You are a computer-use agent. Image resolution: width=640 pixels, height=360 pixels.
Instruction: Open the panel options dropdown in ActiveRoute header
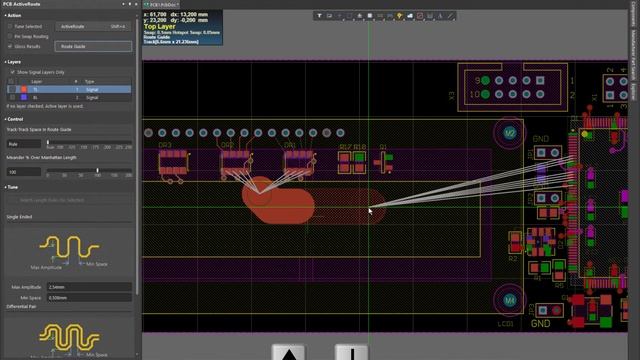pyautogui.click(x=123, y=4)
